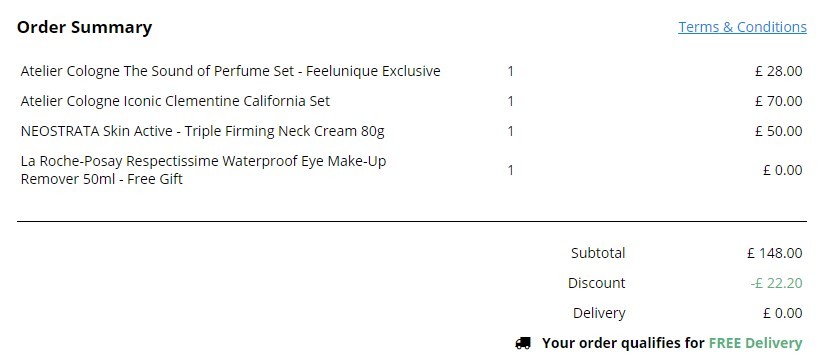
Task: Click NEOSTRATA Triple Firming Neck Cream item
Action: [202, 131]
